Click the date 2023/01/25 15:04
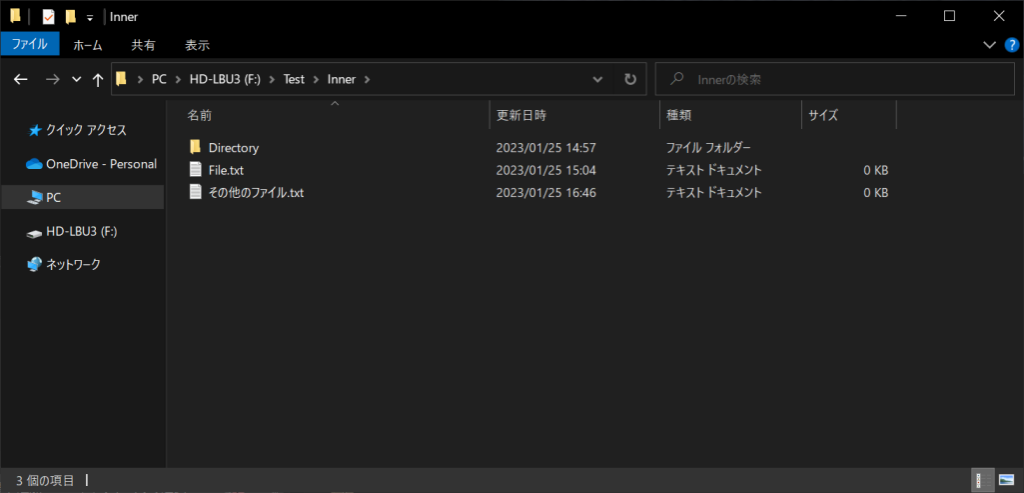Image resolution: width=1024 pixels, height=493 pixels. click(546, 170)
